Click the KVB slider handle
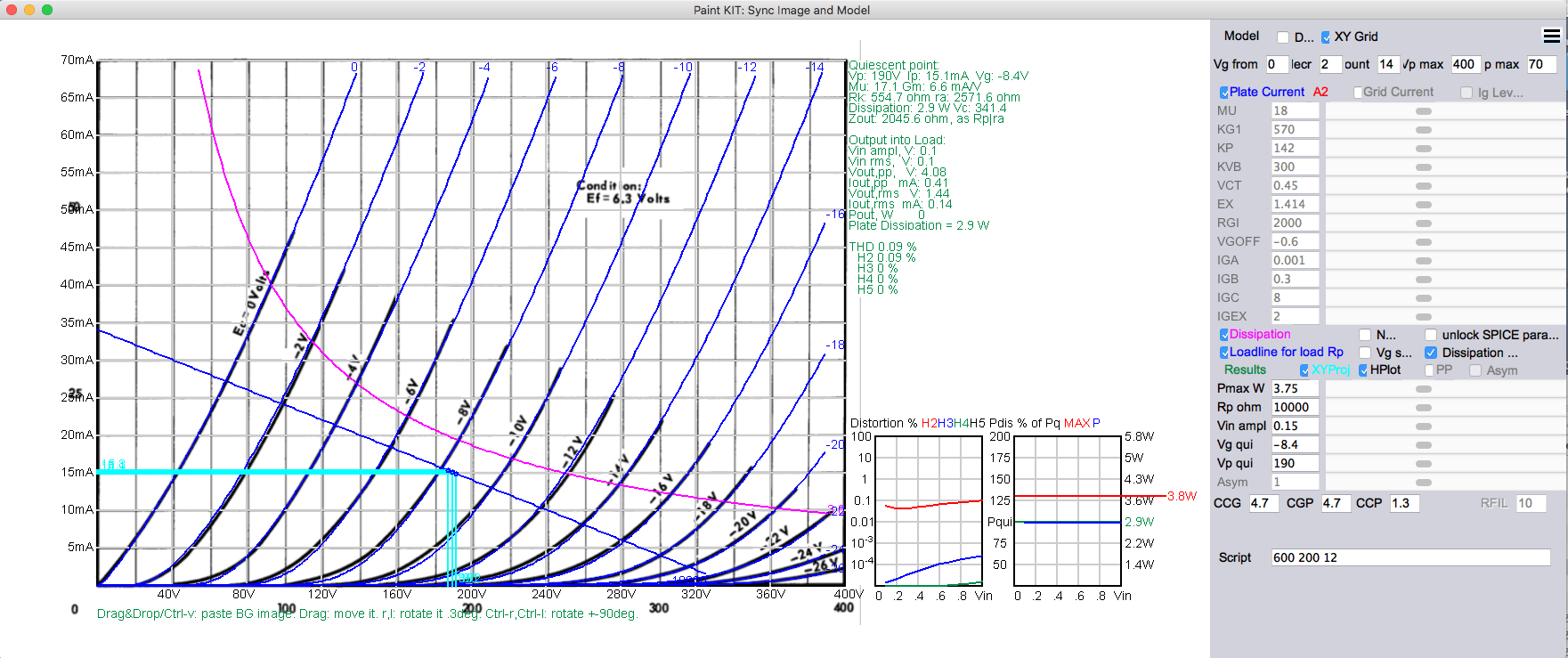The height and width of the screenshot is (658, 1568). [x=1424, y=167]
